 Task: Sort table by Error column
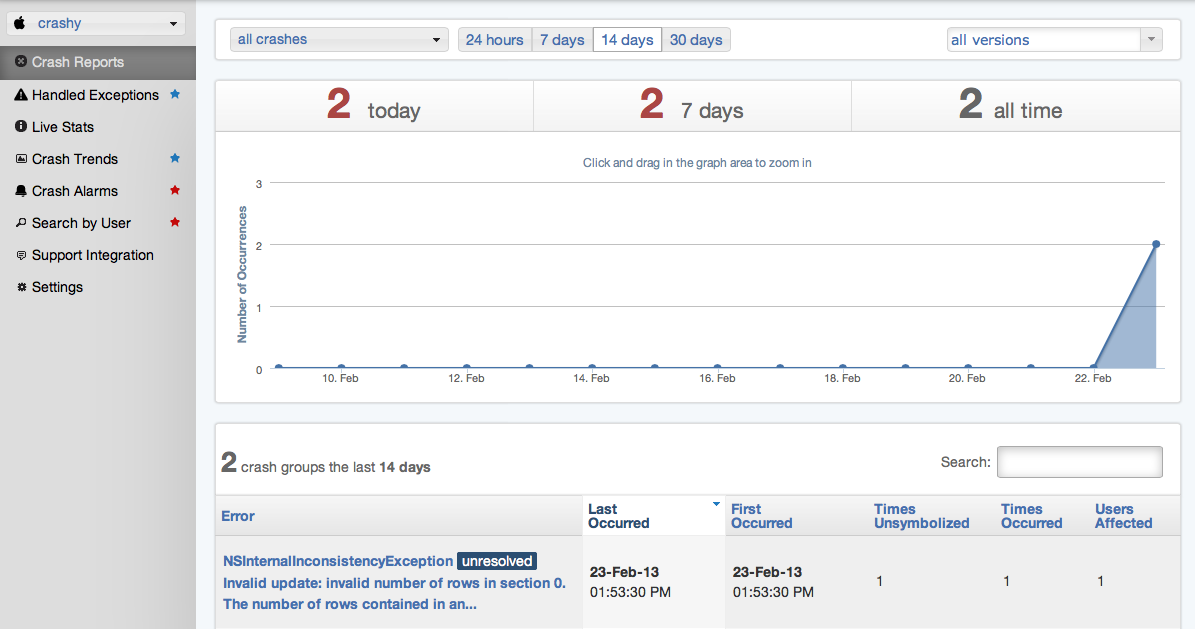[x=238, y=516]
